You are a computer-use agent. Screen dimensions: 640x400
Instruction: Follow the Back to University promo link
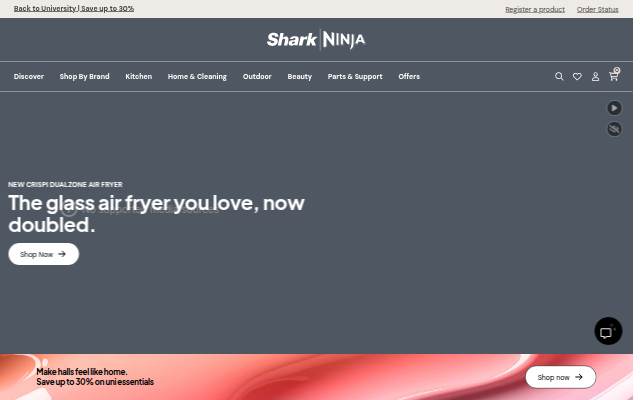pos(74,8)
